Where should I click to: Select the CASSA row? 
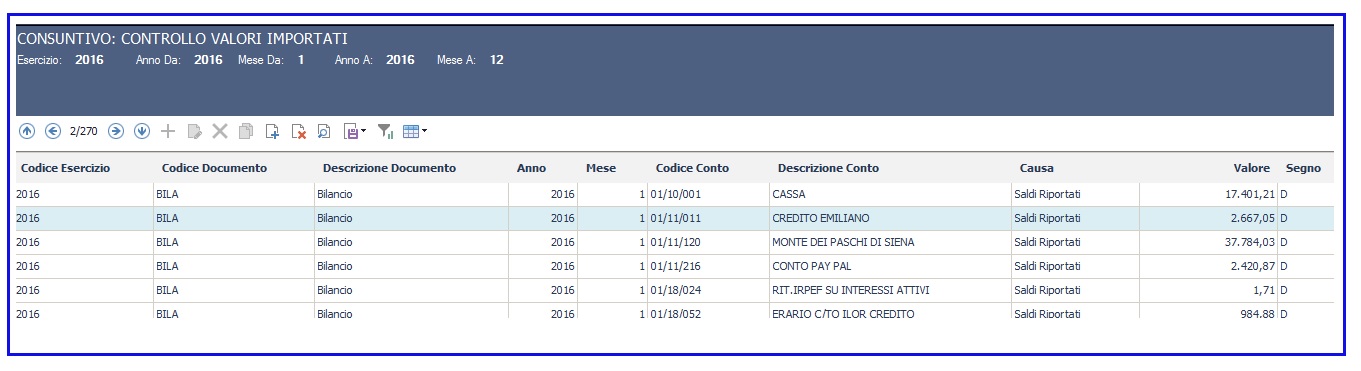(675, 194)
